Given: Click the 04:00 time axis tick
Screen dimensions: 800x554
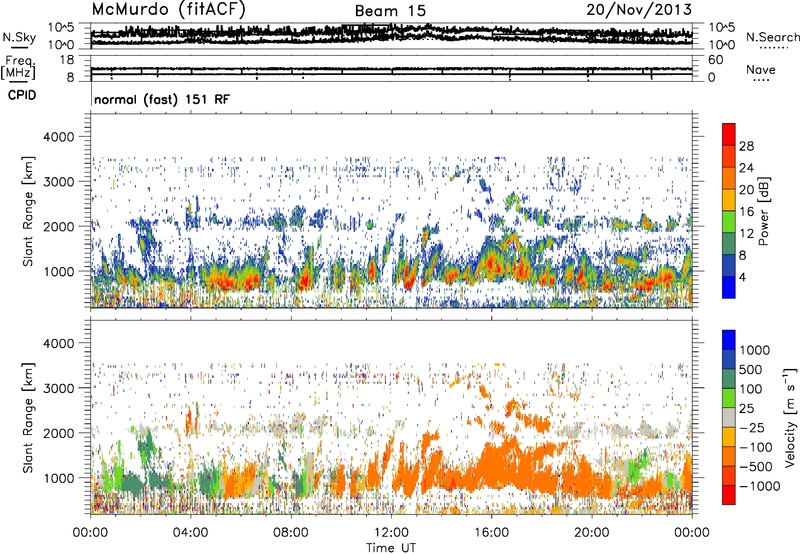Looking at the screenshot, I should click(190, 533).
